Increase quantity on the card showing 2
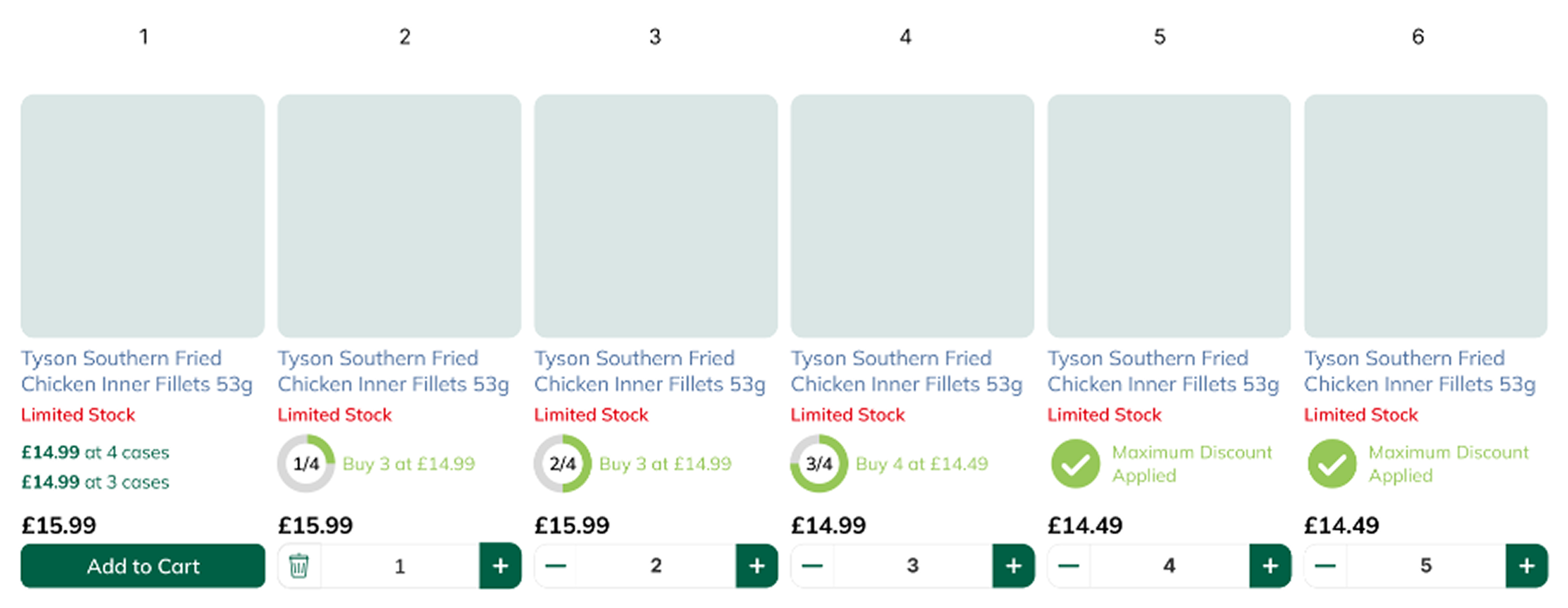This screenshot has height=608, width=1568. [757, 566]
